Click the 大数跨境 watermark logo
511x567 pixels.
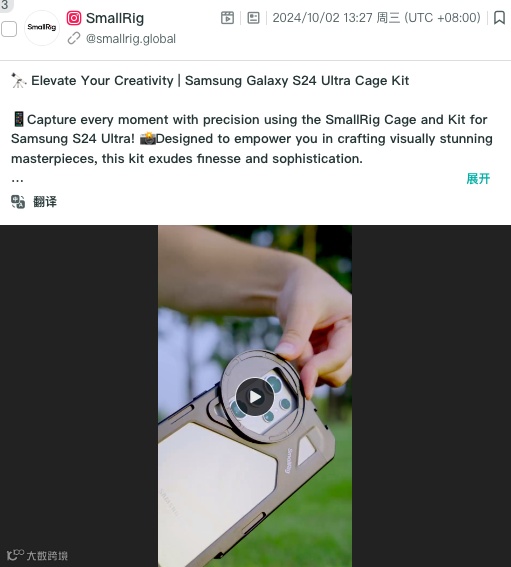tap(37, 555)
